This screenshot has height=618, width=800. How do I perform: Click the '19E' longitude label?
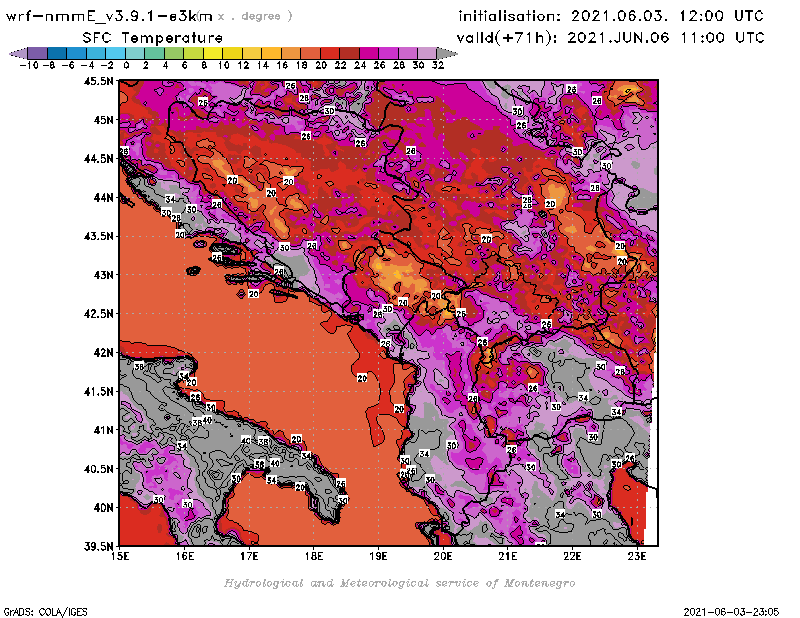[378, 556]
